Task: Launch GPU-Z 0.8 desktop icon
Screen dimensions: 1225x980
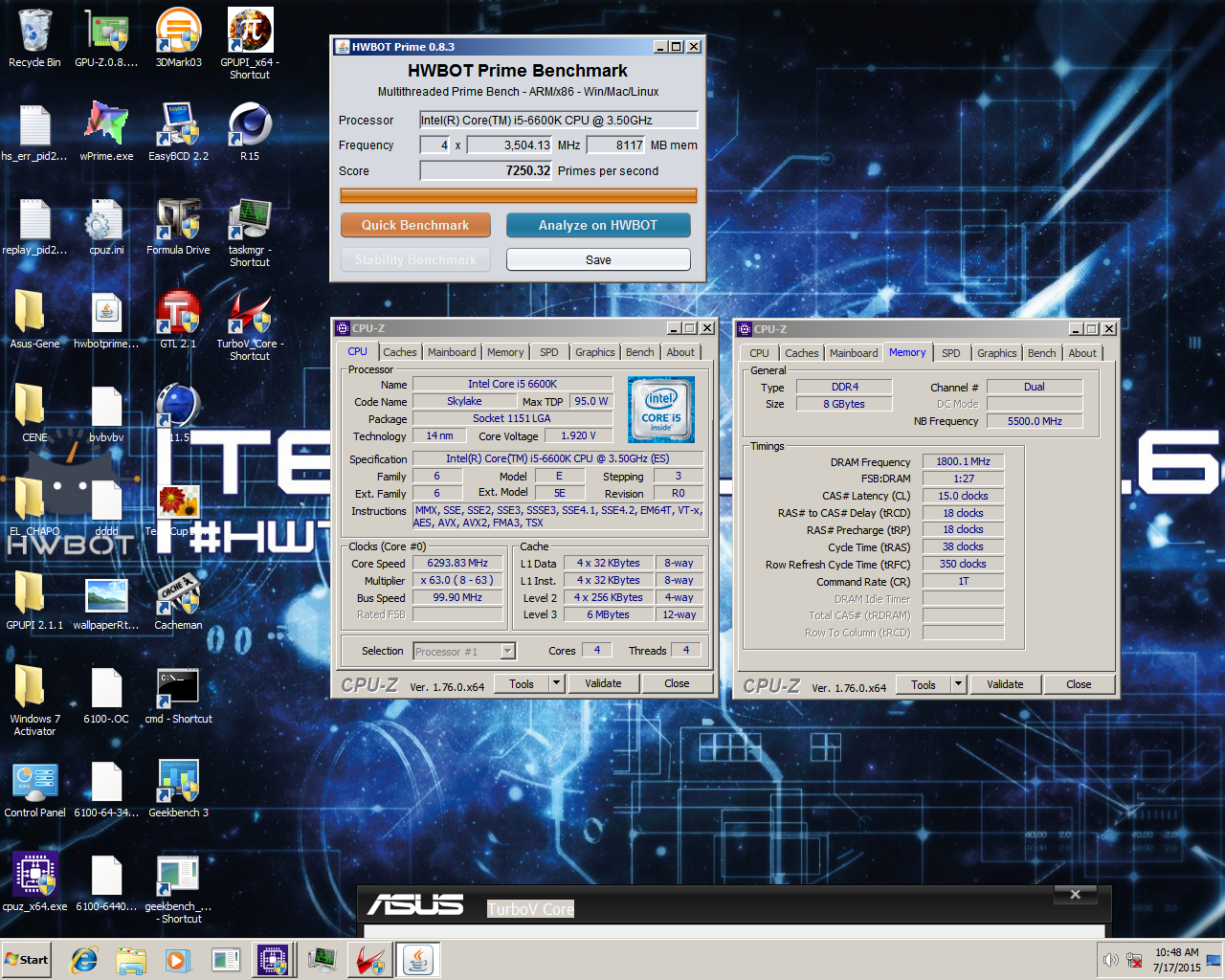Action: point(106,38)
